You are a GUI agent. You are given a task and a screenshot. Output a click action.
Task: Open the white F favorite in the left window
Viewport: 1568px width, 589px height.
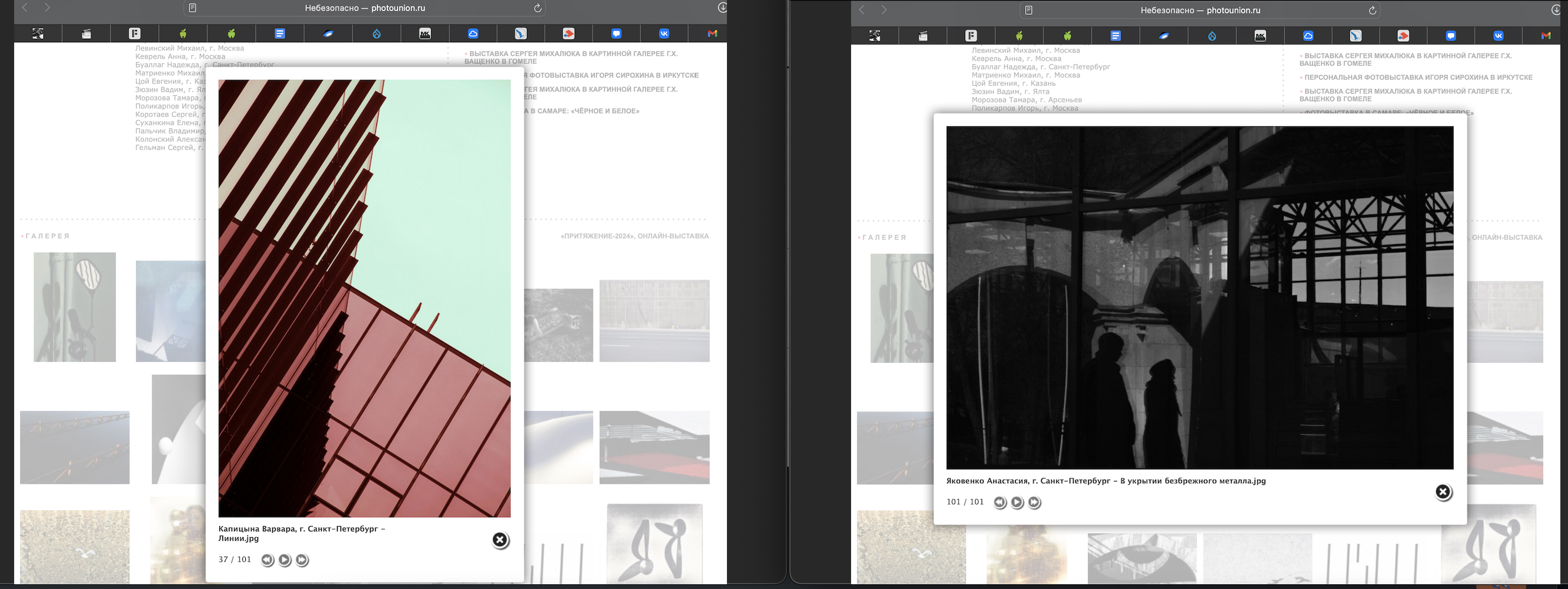[x=135, y=34]
